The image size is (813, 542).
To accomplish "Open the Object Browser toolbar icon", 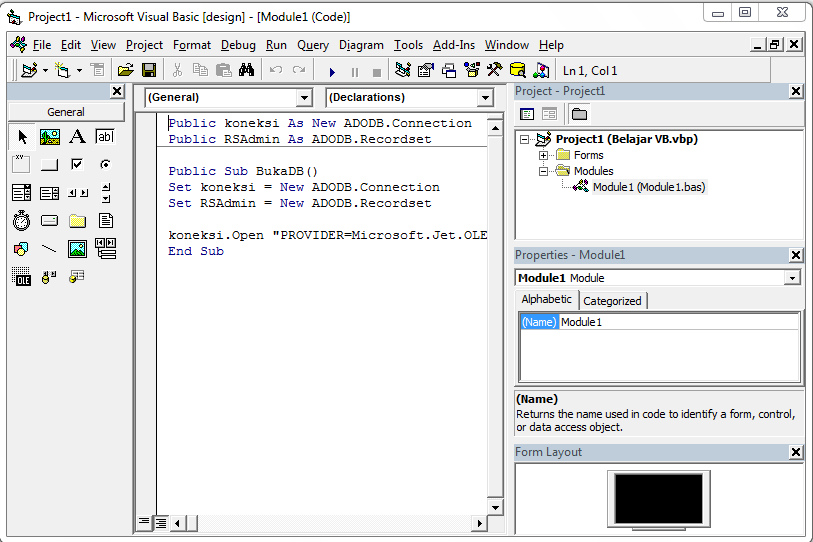I will (x=472, y=70).
